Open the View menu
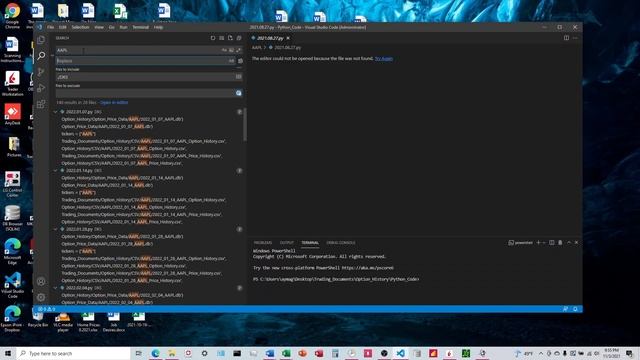640x360 pixels. [99, 27]
